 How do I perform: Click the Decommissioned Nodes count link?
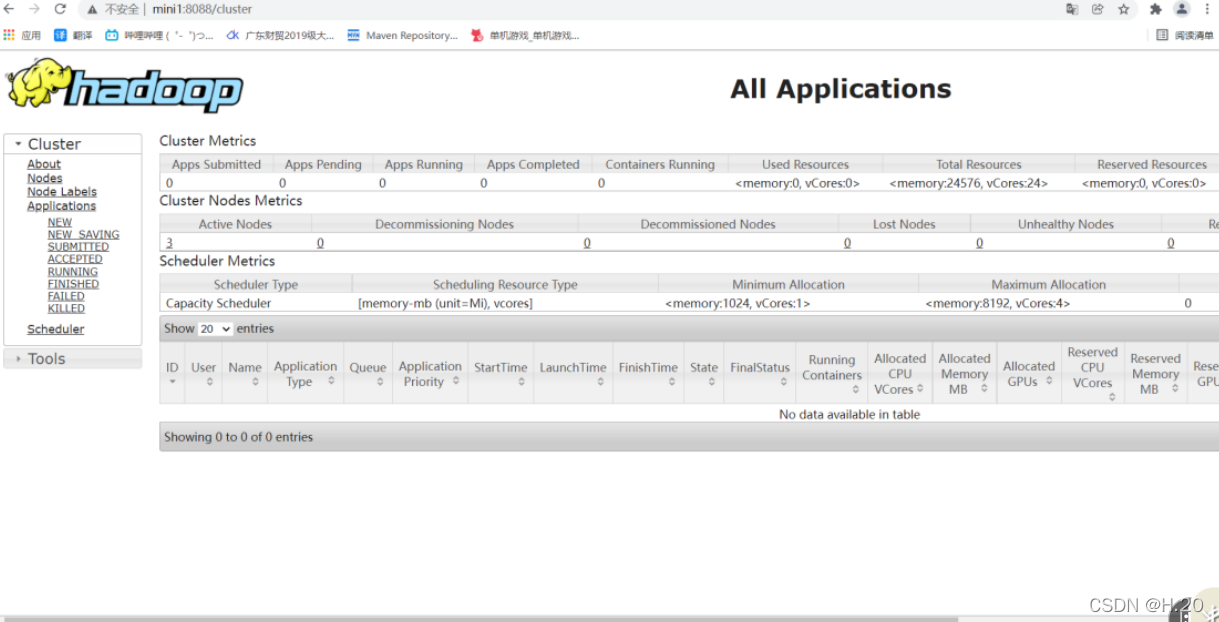tap(587, 243)
